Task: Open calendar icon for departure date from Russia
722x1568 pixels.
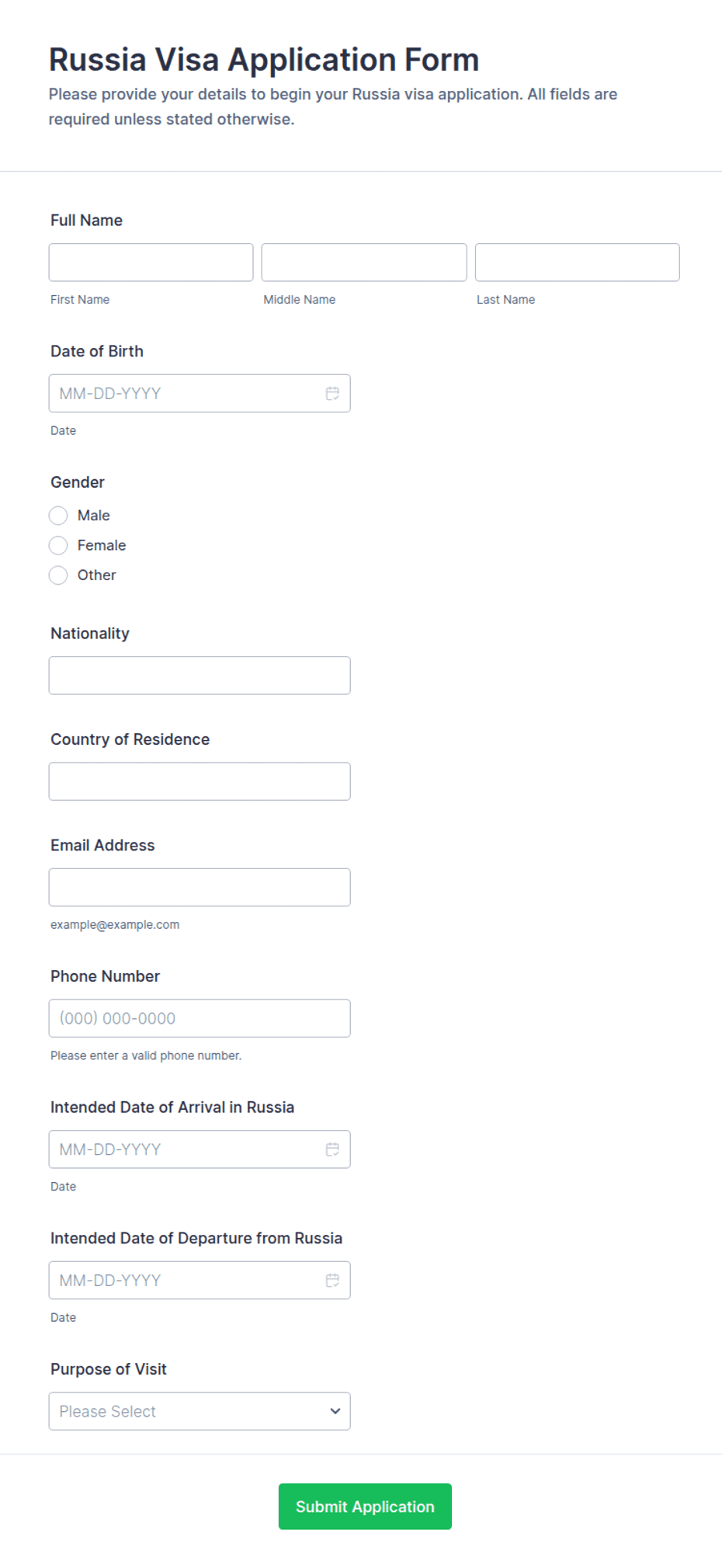Action: (x=332, y=1281)
